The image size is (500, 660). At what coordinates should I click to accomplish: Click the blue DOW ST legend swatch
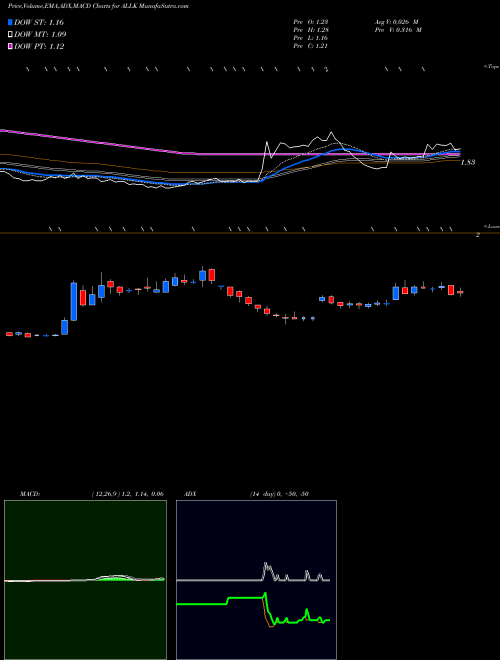point(10,22)
